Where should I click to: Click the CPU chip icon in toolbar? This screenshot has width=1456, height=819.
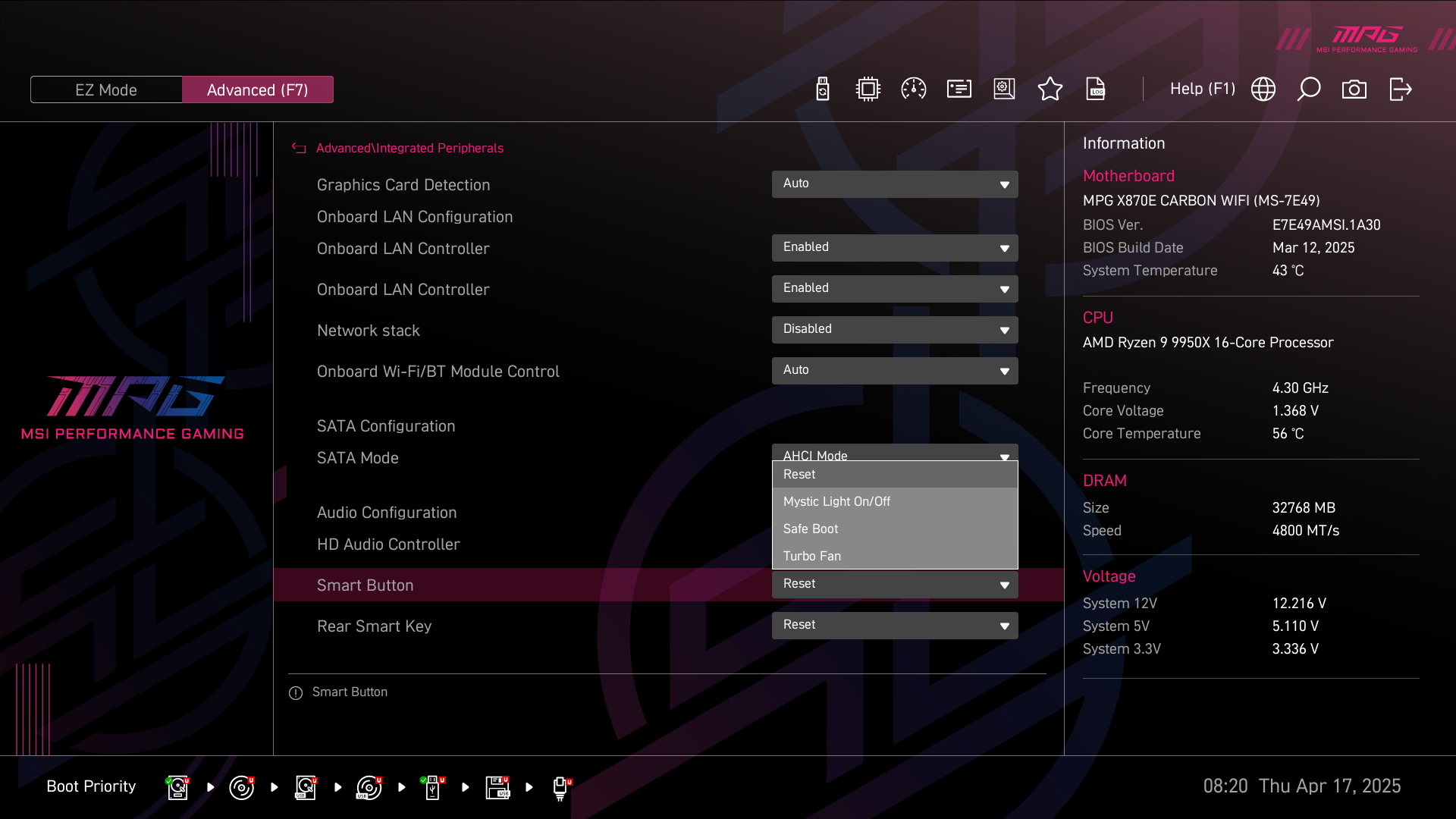(x=868, y=89)
